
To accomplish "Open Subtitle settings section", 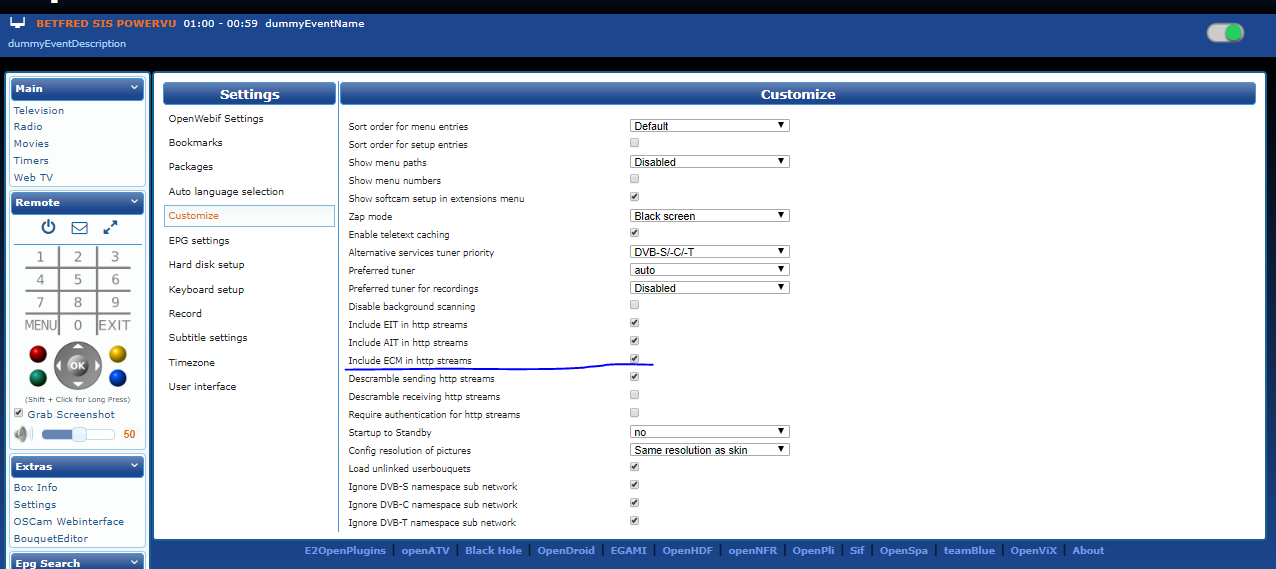I will click(208, 338).
